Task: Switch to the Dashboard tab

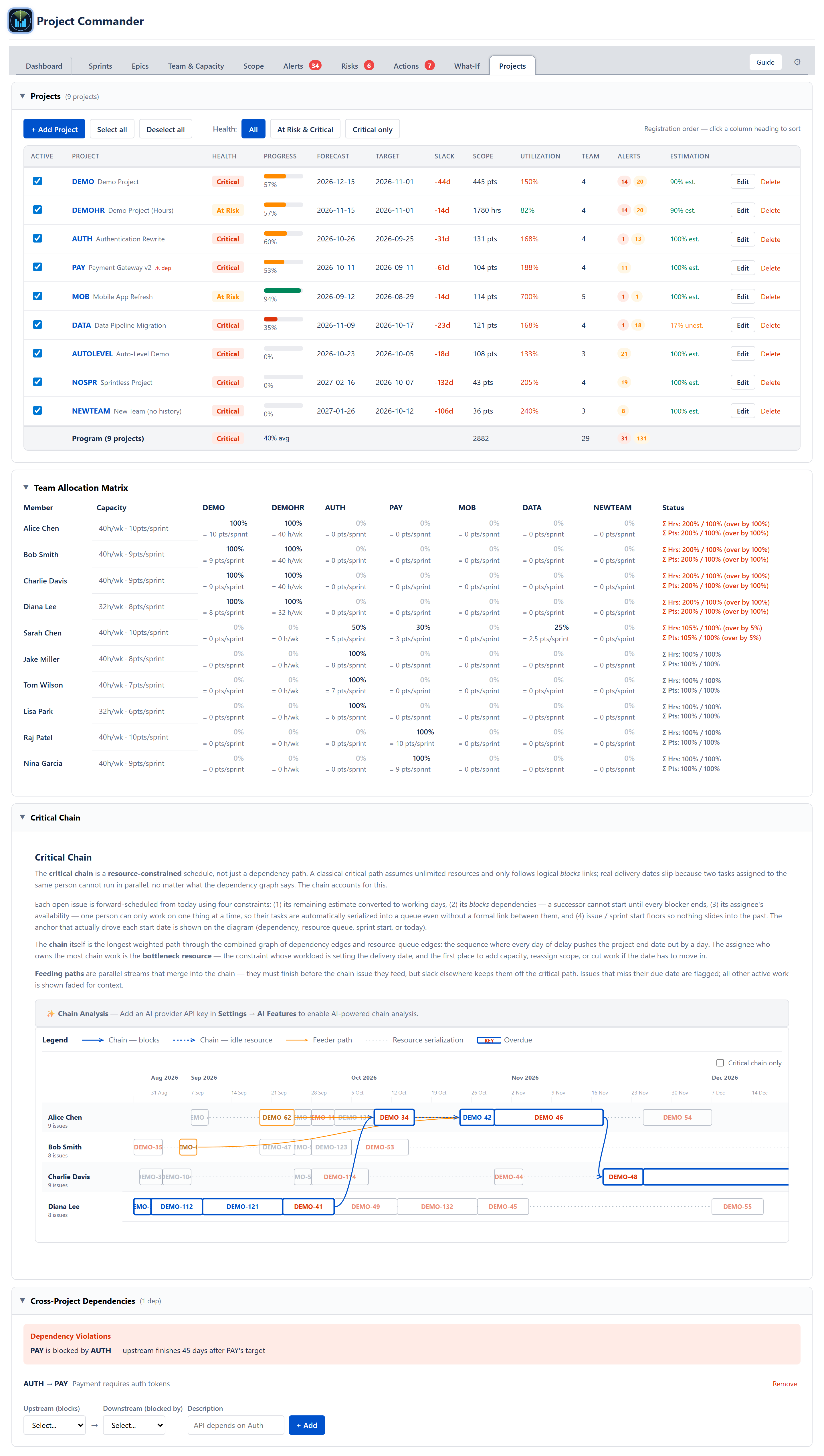Action: [44, 66]
